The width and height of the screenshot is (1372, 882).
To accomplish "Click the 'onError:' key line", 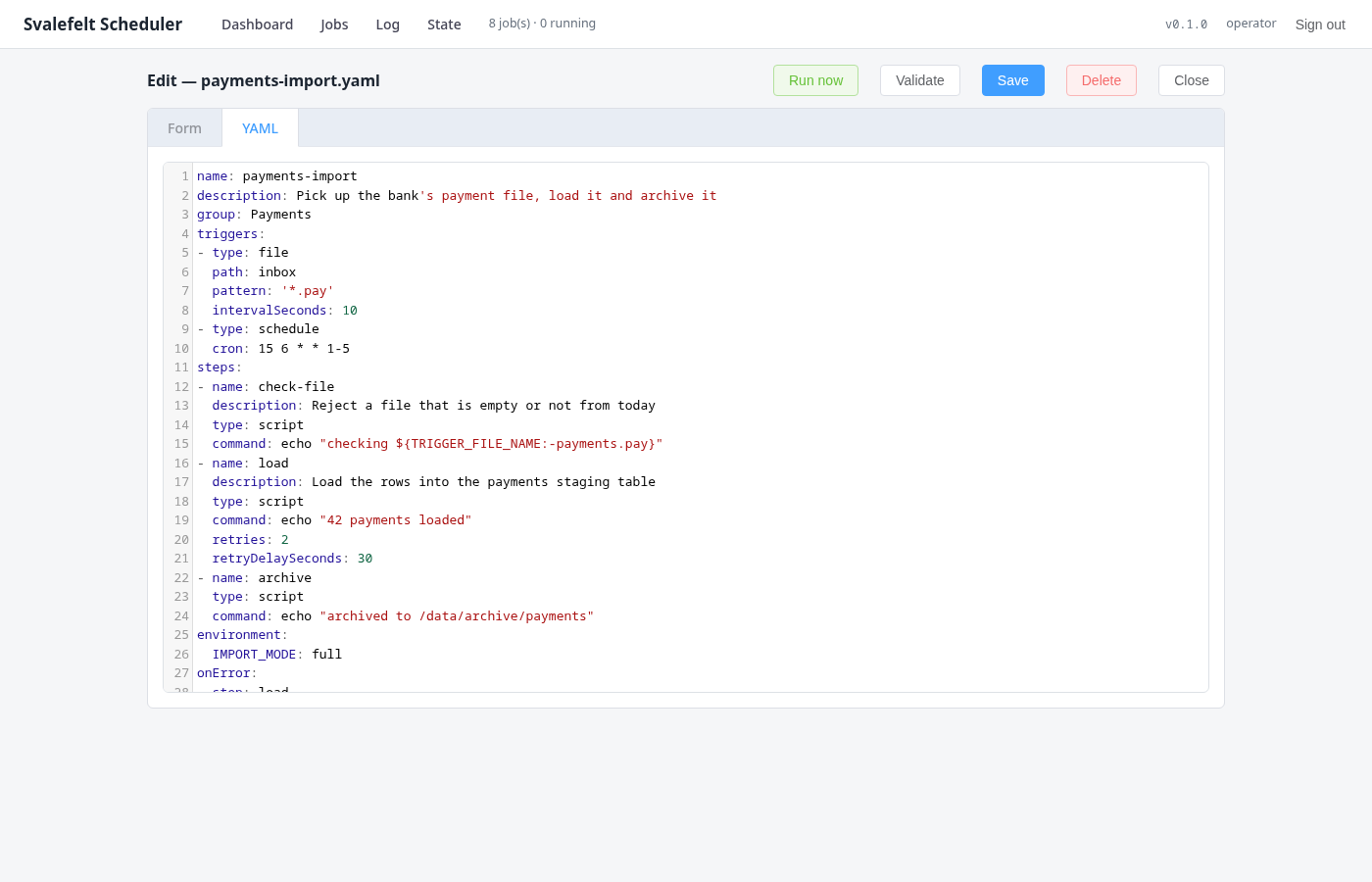I will pos(227,673).
